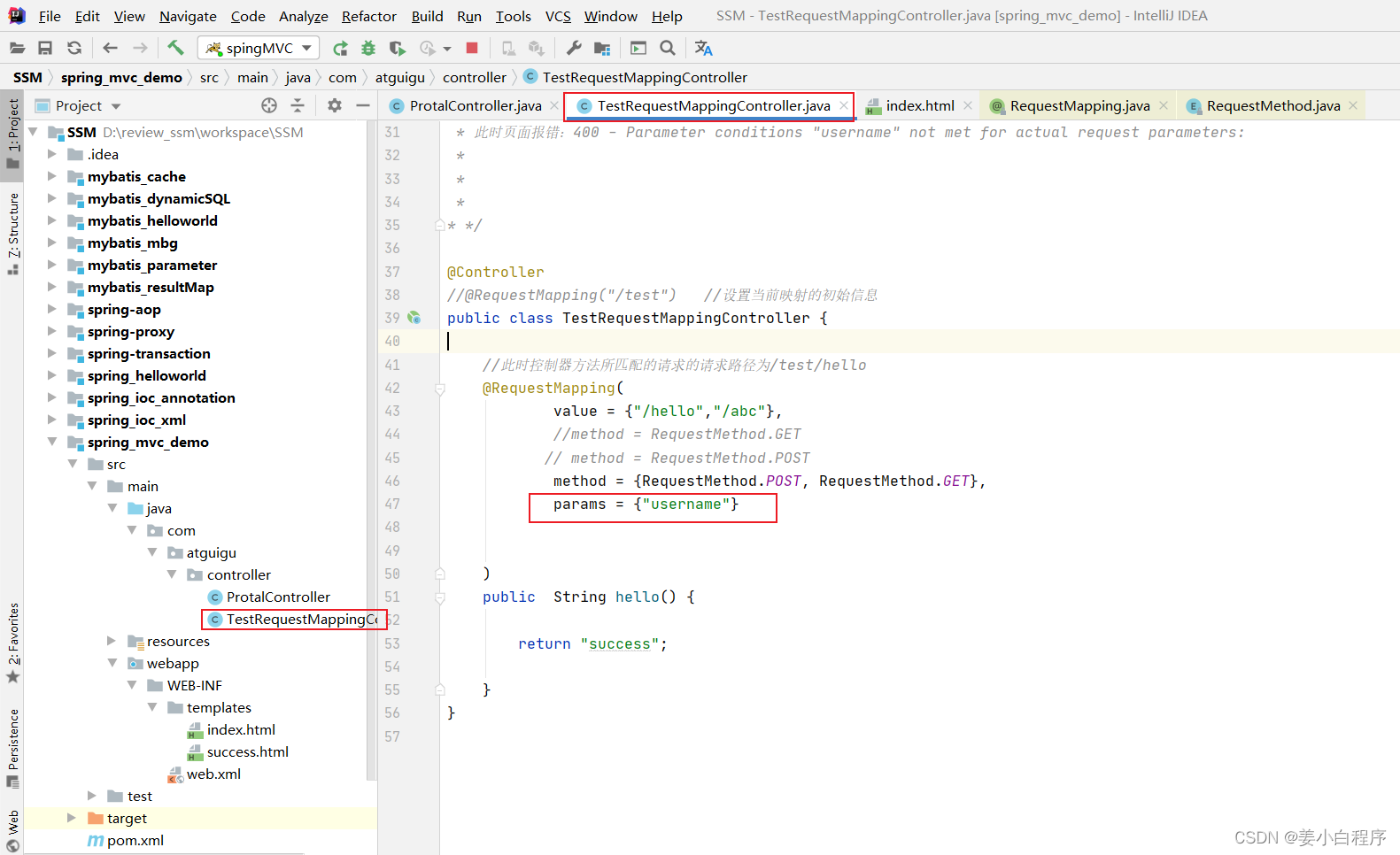The width and height of the screenshot is (1400, 855).
Task: Collapse the spring_mvc_demo module
Action: (x=52, y=442)
